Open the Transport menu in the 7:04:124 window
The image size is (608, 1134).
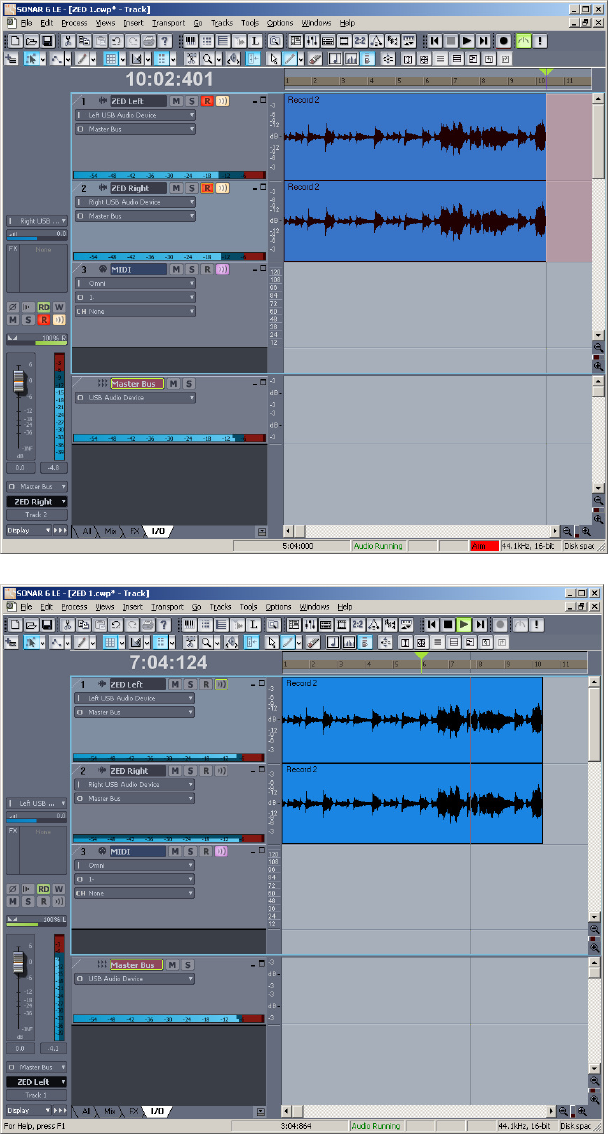coord(168,607)
